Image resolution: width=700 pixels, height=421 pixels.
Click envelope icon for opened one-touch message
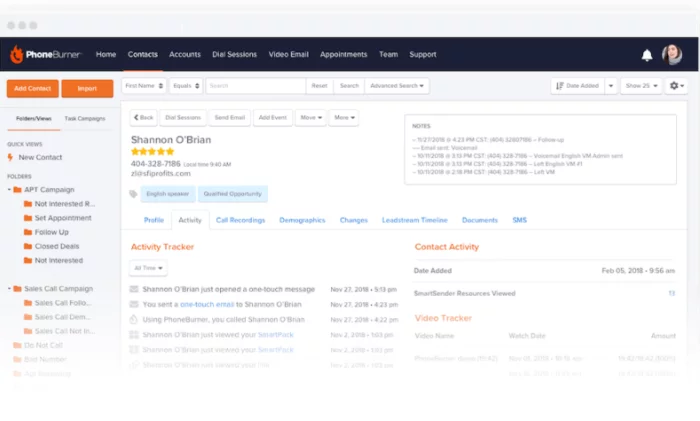pyautogui.click(x=134, y=289)
